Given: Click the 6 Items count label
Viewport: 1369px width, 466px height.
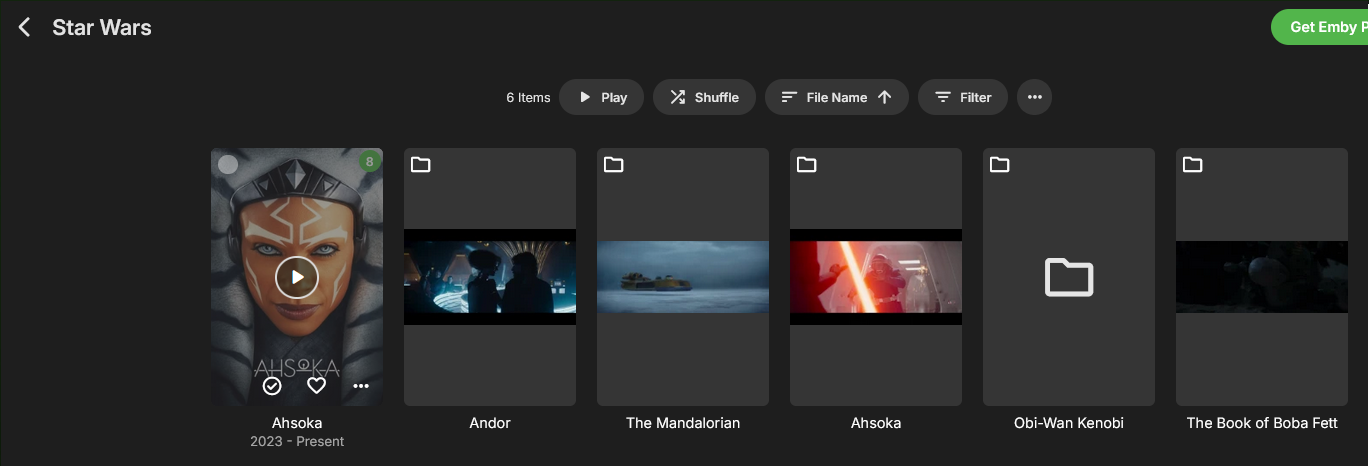Looking at the screenshot, I should [x=528, y=97].
